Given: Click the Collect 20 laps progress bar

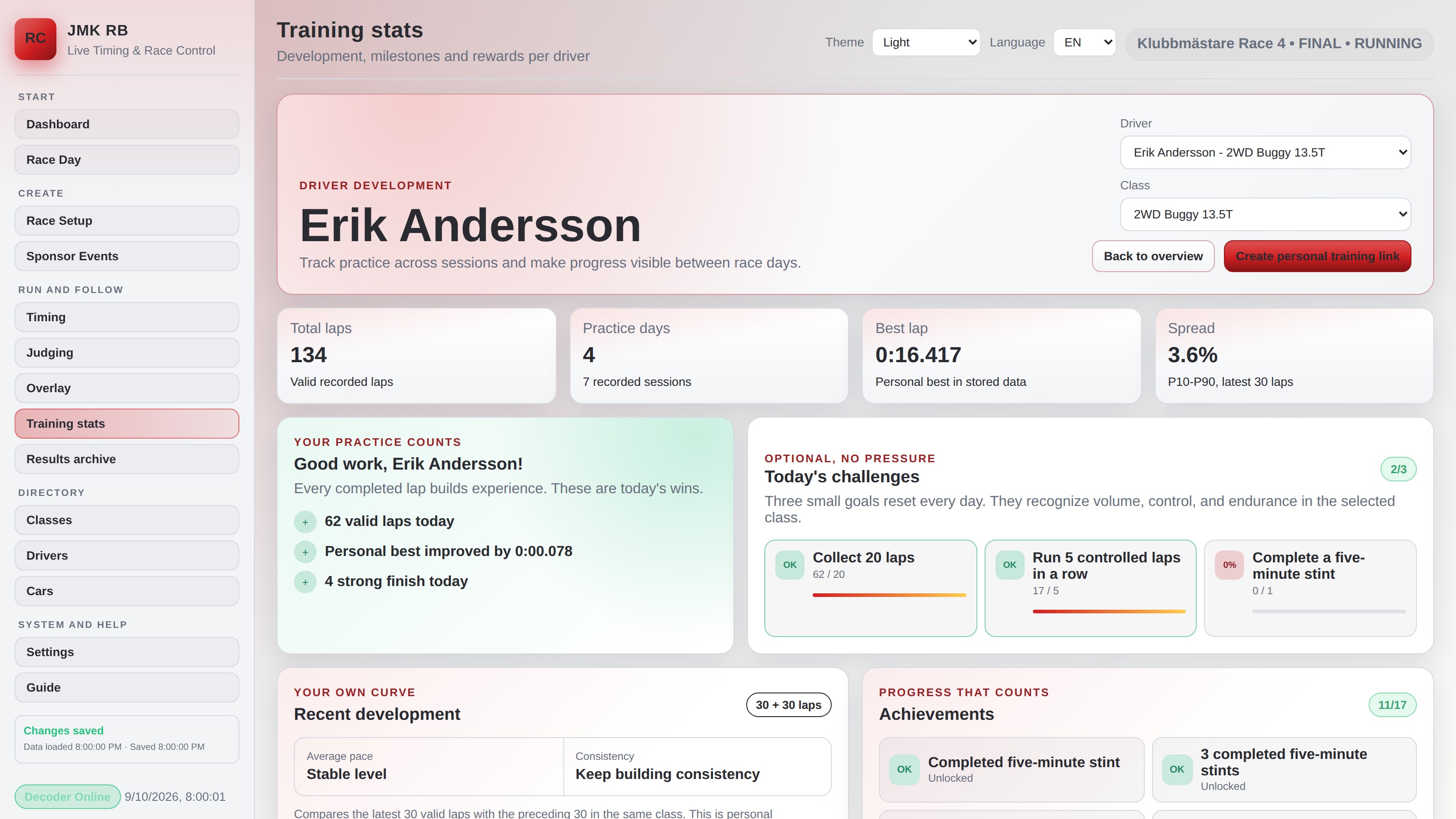Looking at the screenshot, I should [889, 595].
